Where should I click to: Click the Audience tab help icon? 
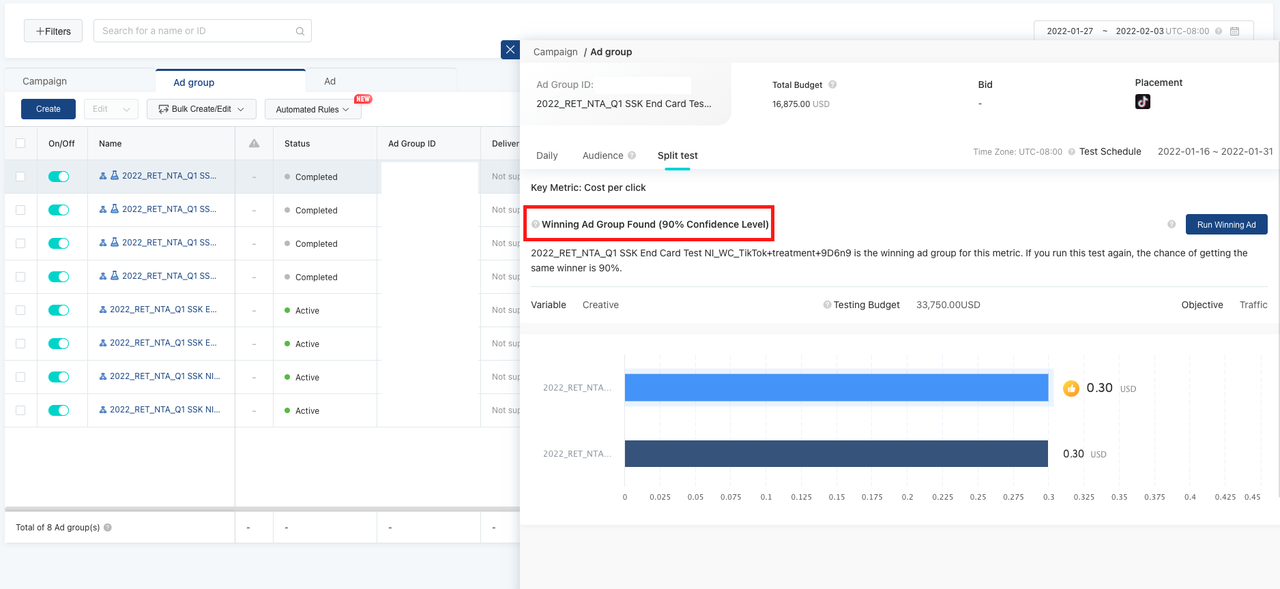632,156
